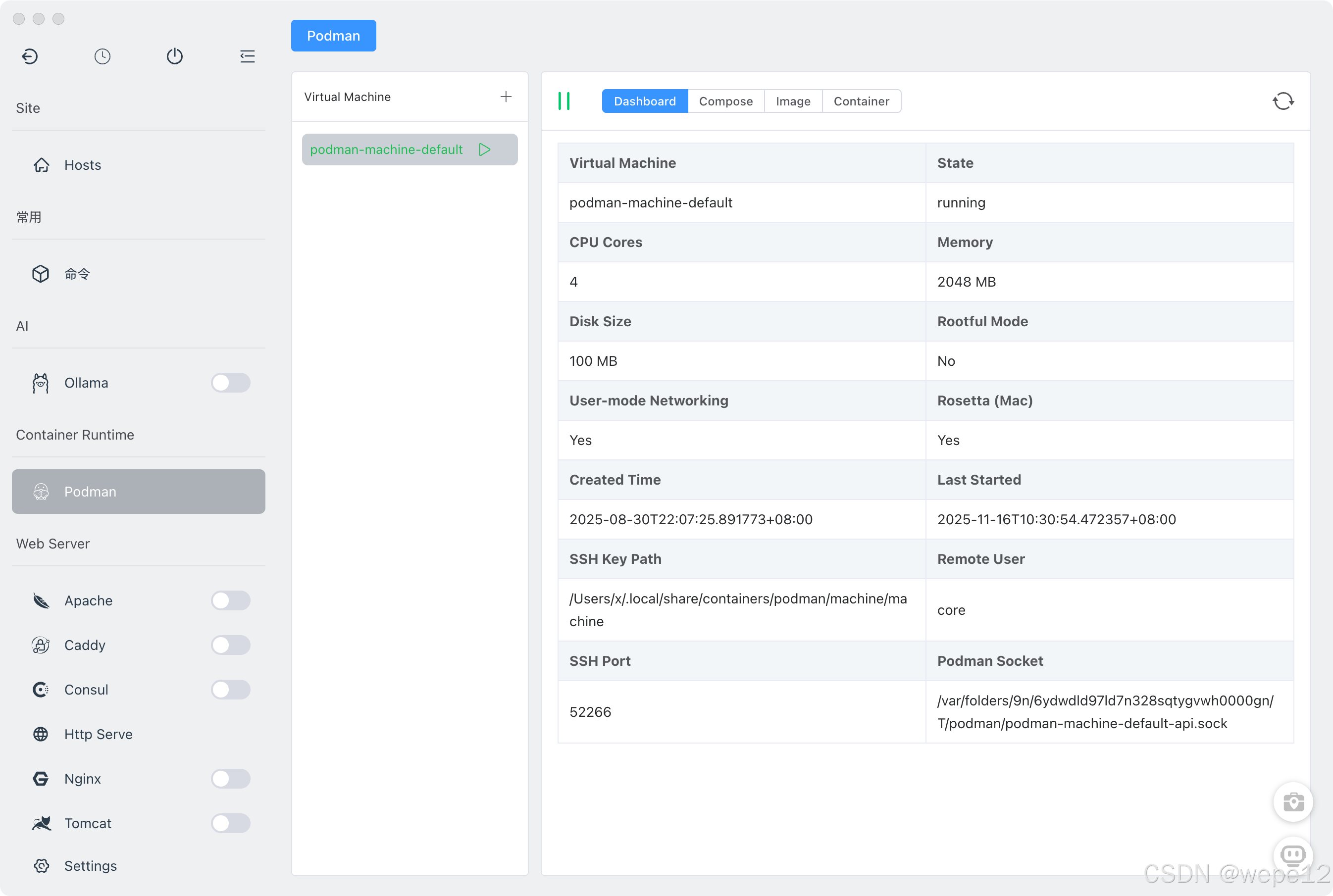Switch to the Compose tab
The image size is (1333, 896).
[725, 101]
